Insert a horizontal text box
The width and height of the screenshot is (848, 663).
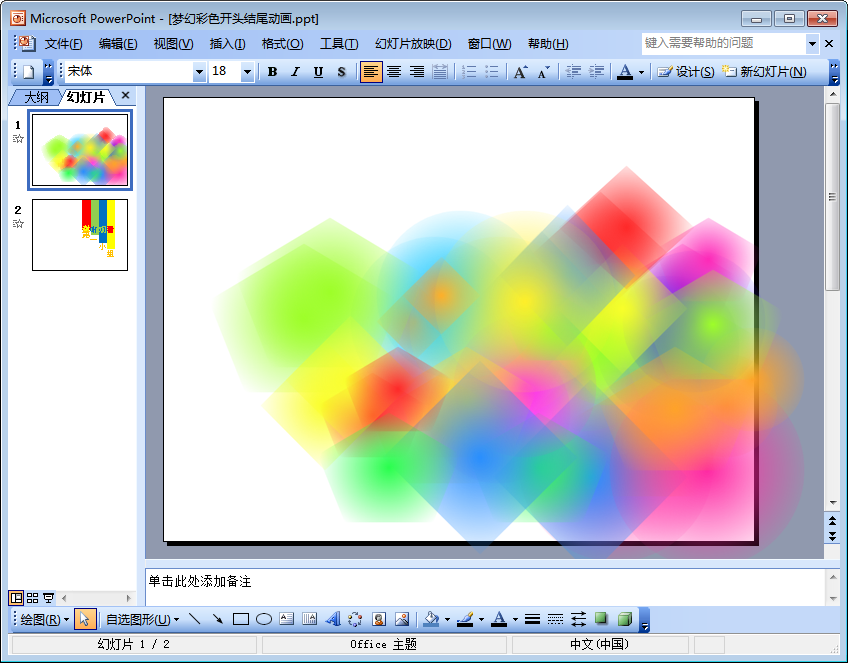[287, 619]
